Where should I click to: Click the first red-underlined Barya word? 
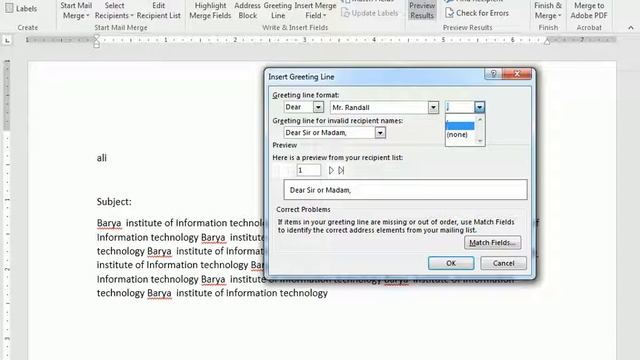(109, 223)
